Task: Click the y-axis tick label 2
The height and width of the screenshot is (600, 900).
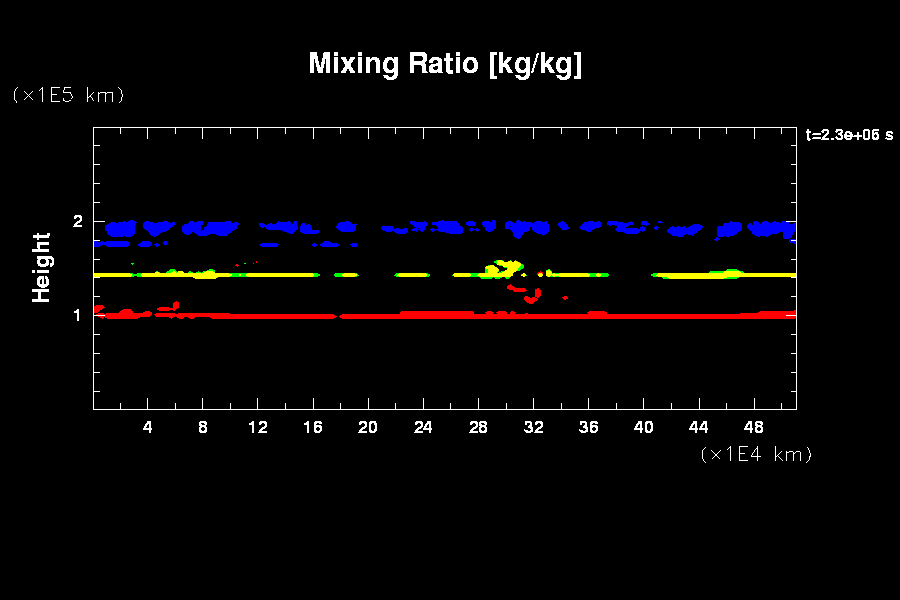Action: tap(76, 222)
